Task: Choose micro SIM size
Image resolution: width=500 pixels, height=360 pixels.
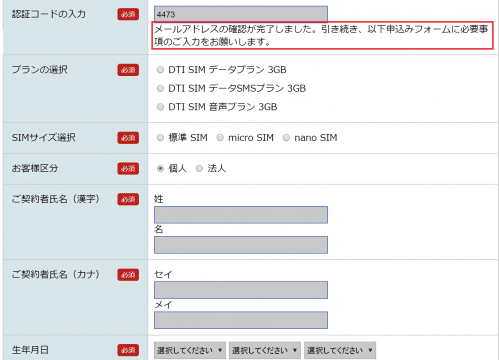Action: coord(220,138)
